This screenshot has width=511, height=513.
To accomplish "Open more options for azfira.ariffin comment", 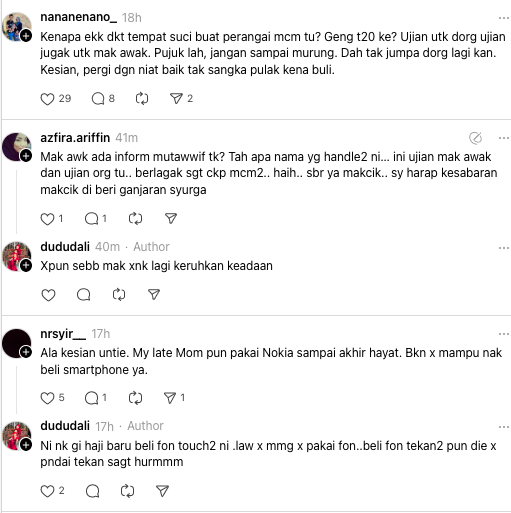I will pyautogui.click(x=504, y=138).
